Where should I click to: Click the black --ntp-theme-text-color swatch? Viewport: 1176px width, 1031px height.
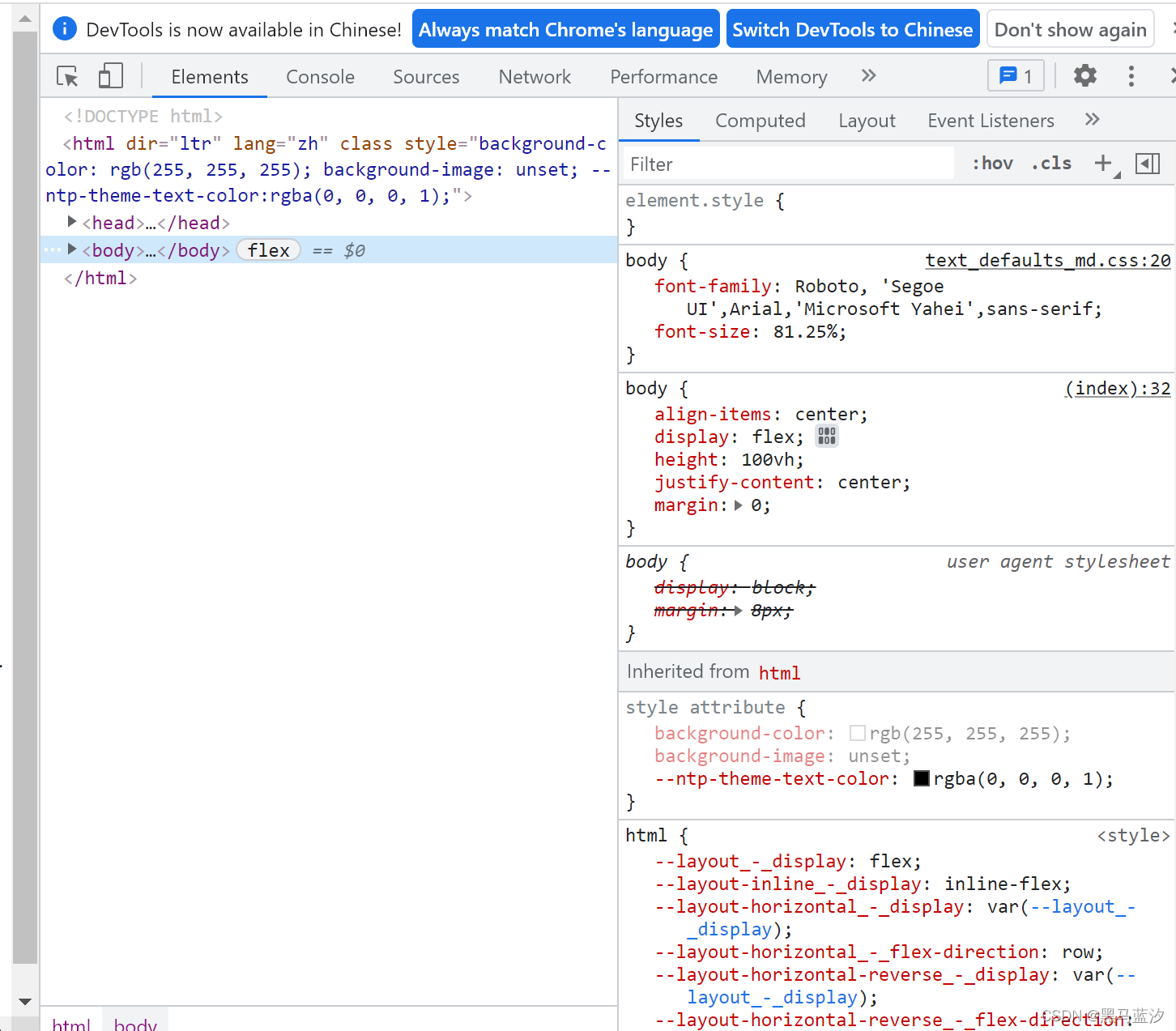[921, 779]
